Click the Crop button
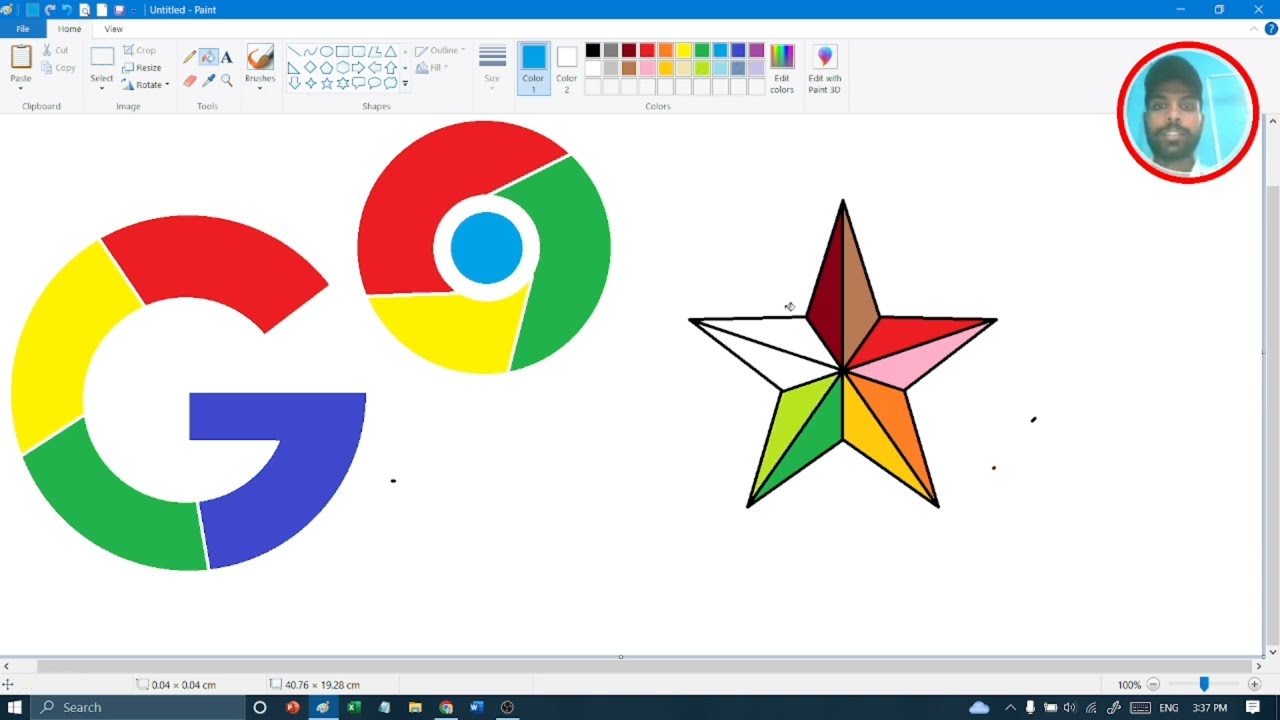Viewport: 1280px width, 720px height. click(140, 50)
